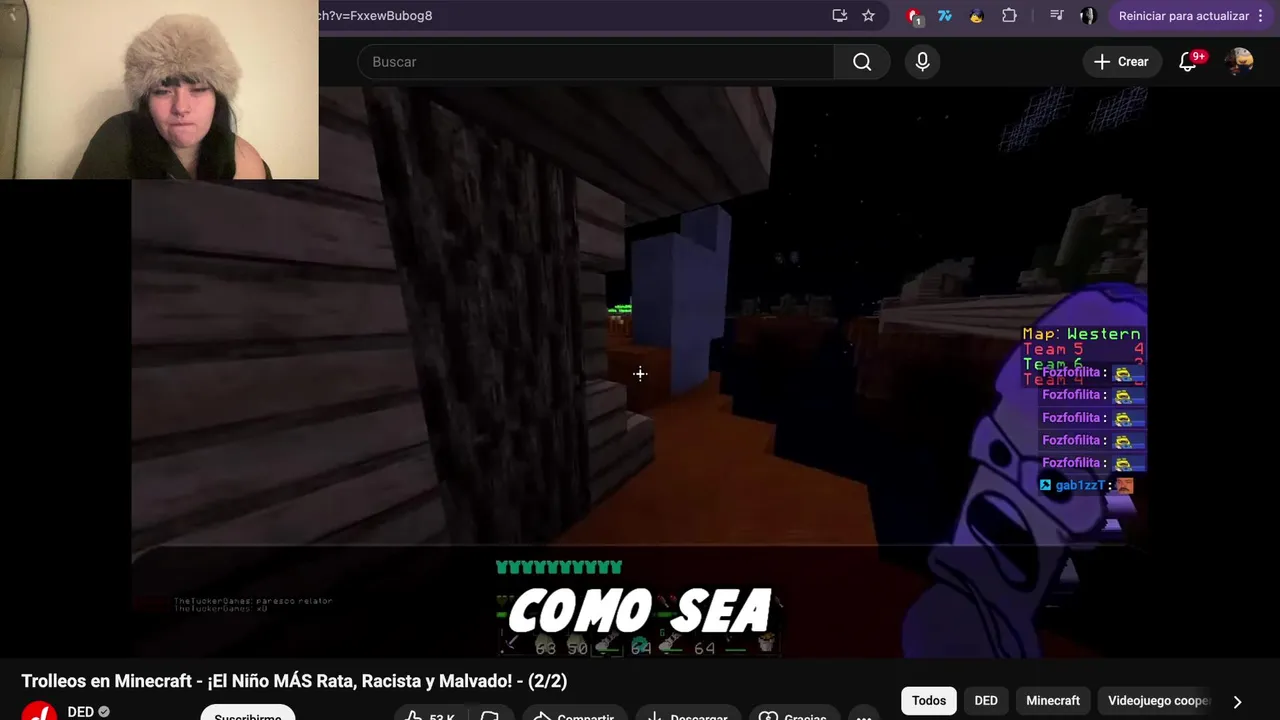Open the blue translate extension icon

945,16
